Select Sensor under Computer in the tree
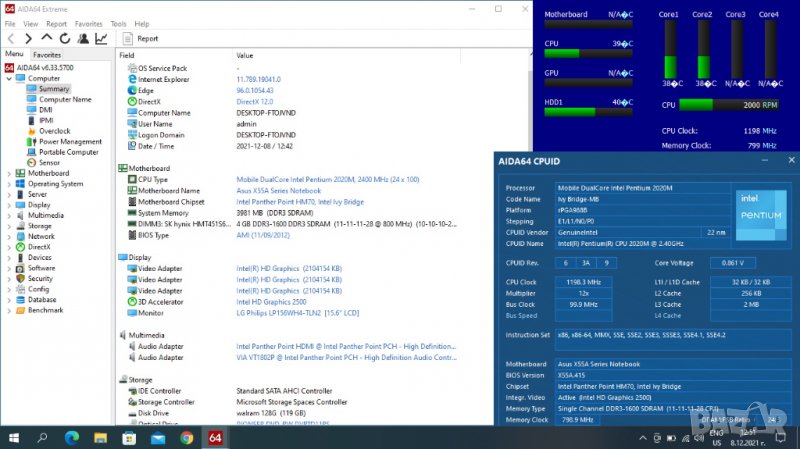 point(49,162)
